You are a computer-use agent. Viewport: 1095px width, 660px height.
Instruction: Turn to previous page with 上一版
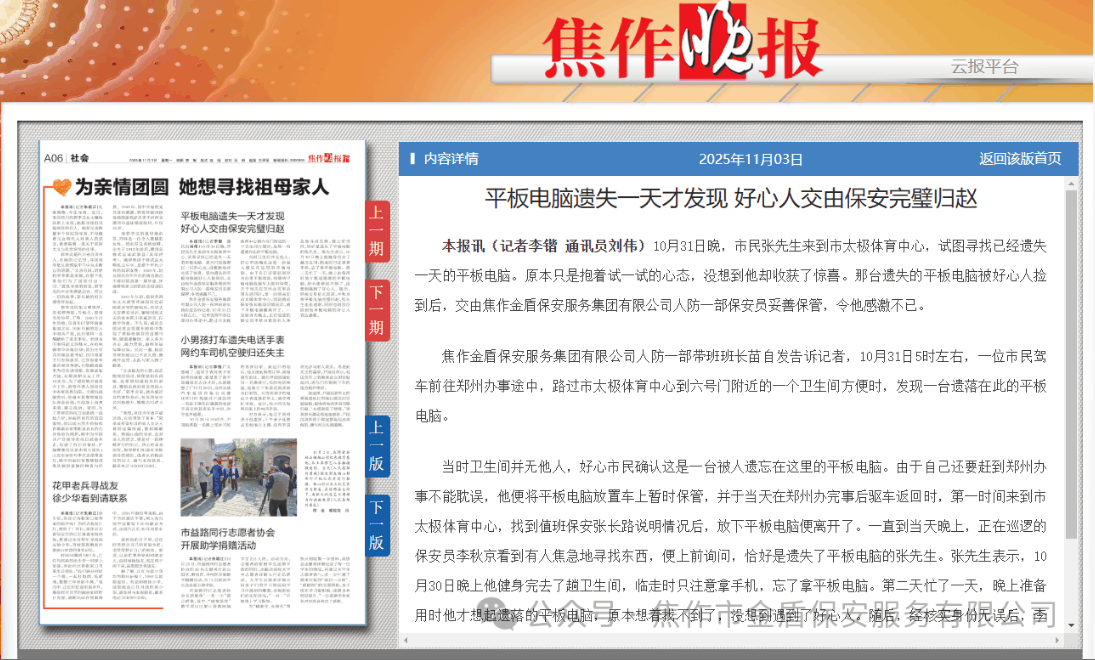[377, 446]
